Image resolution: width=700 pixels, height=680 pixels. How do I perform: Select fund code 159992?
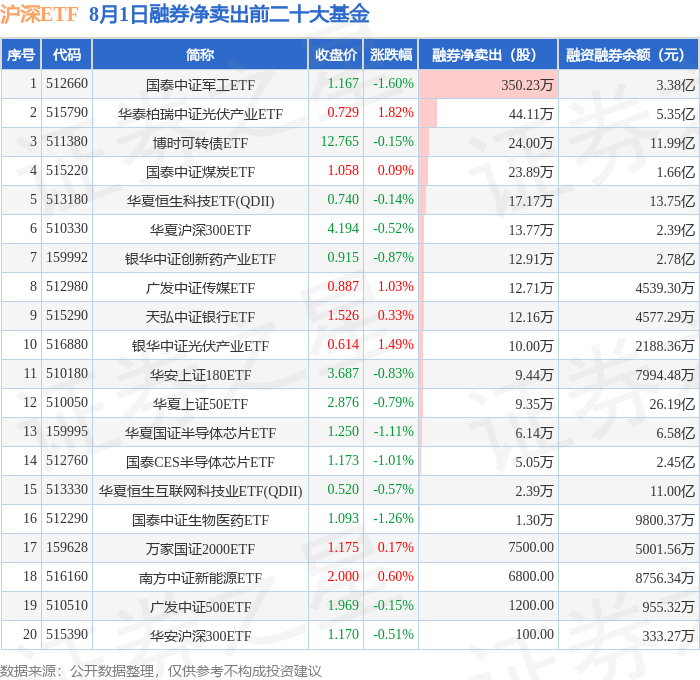tap(67, 258)
